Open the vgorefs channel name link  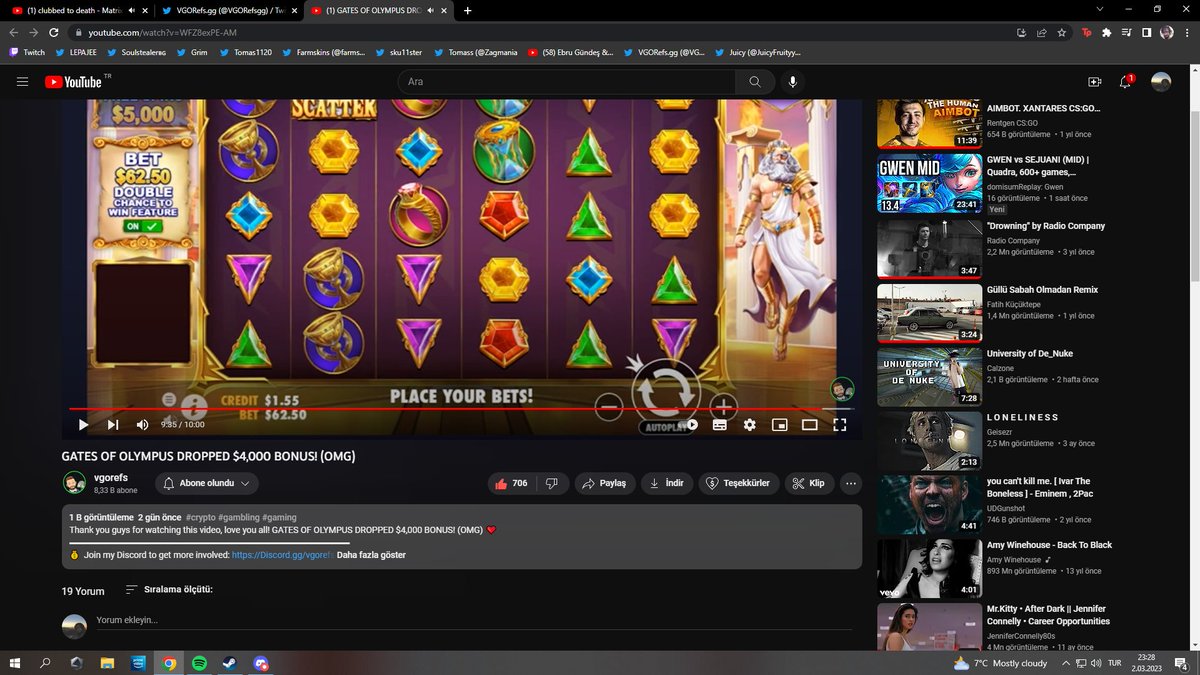[112, 478]
